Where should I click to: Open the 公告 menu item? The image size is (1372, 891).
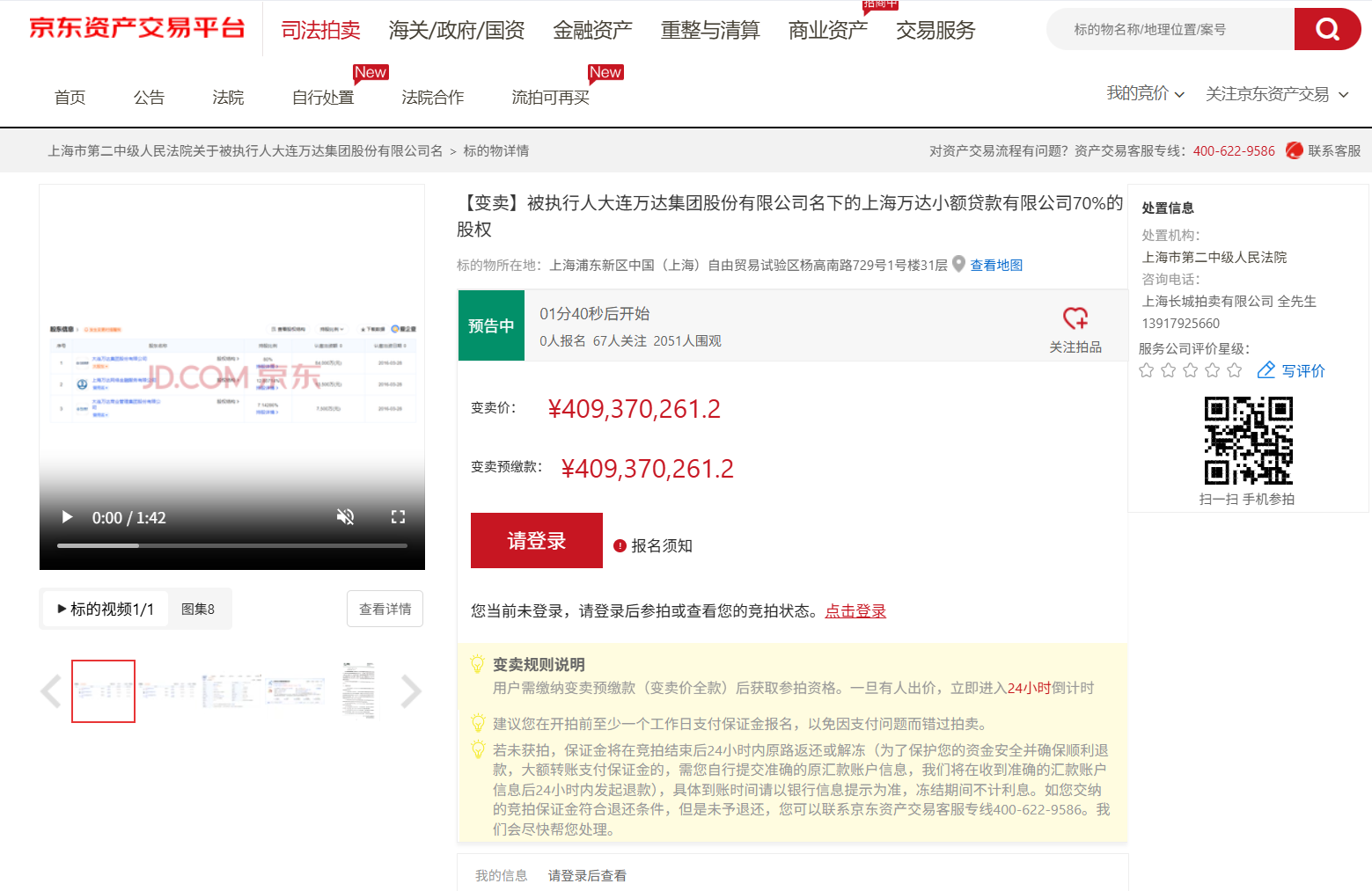pyautogui.click(x=149, y=98)
